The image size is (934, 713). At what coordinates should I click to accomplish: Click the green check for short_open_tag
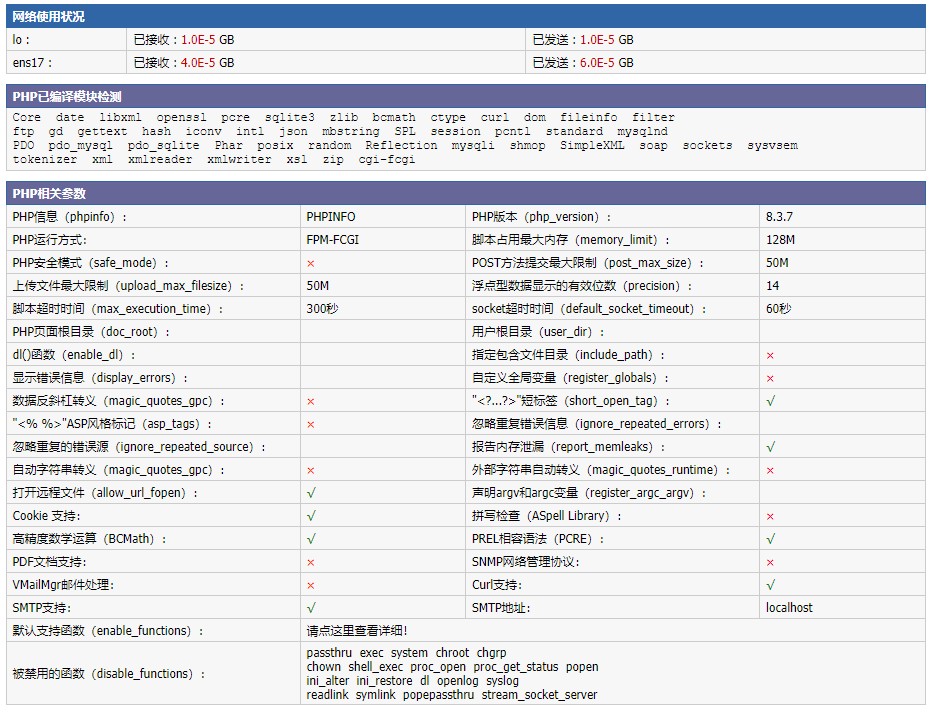click(770, 401)
